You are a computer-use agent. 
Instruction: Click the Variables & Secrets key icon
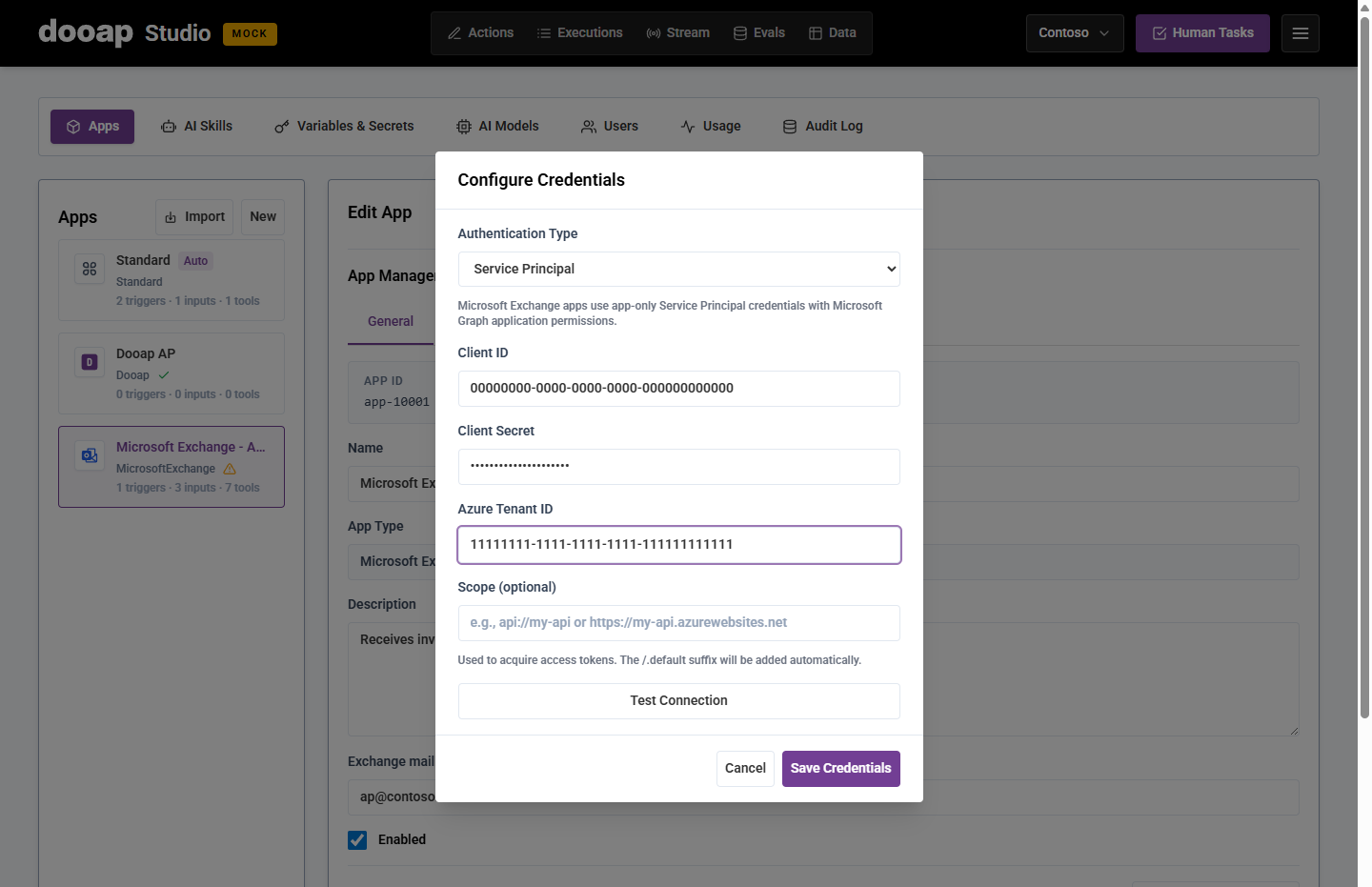(x=282, y=127)
